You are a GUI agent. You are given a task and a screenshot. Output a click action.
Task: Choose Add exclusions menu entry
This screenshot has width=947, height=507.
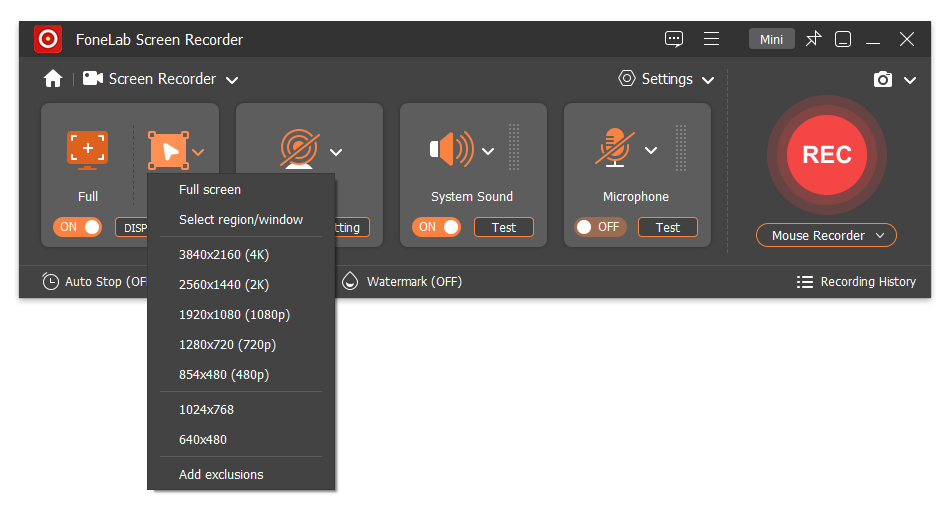[241, 475]
